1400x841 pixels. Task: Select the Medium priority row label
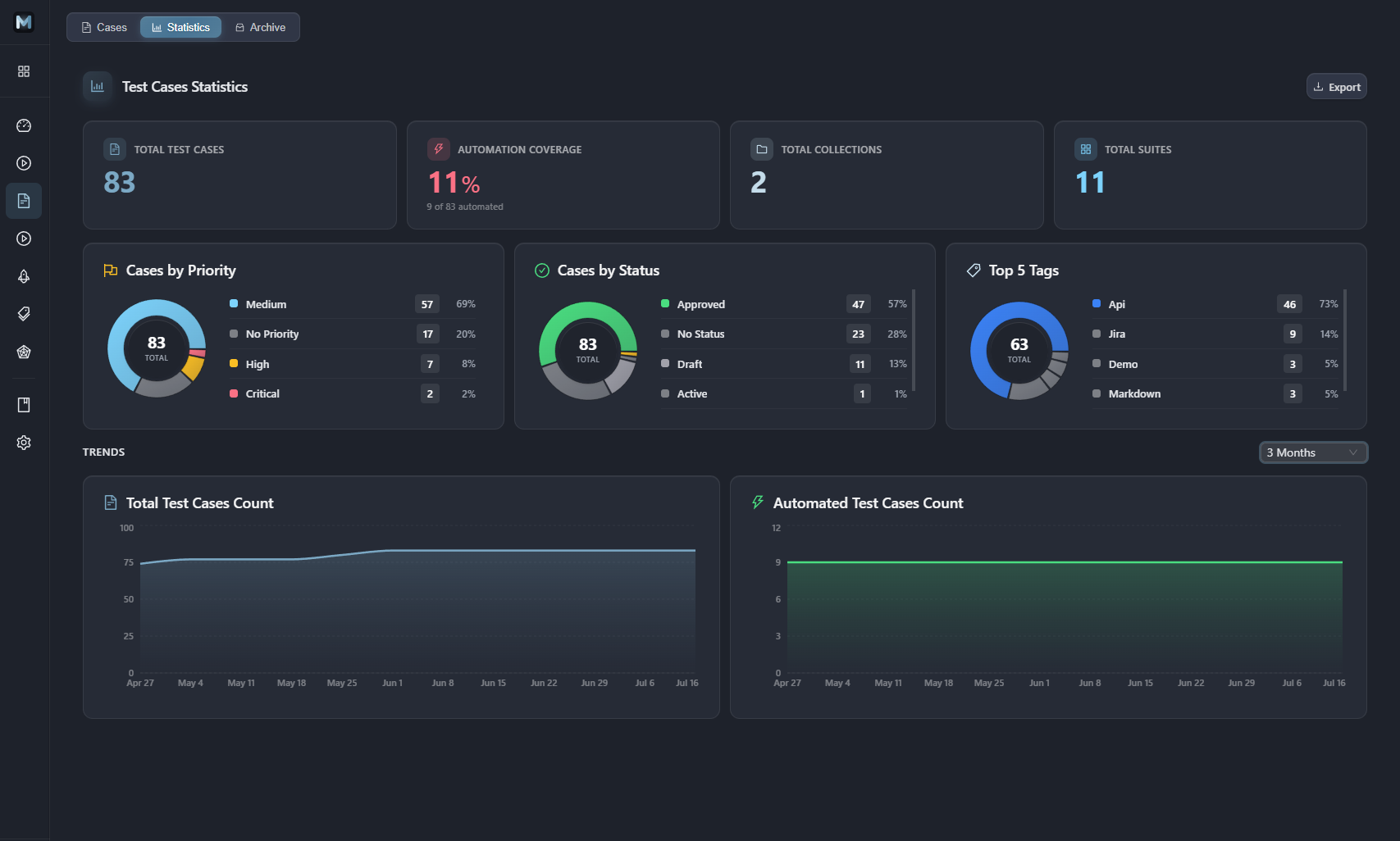pos(266,304)
